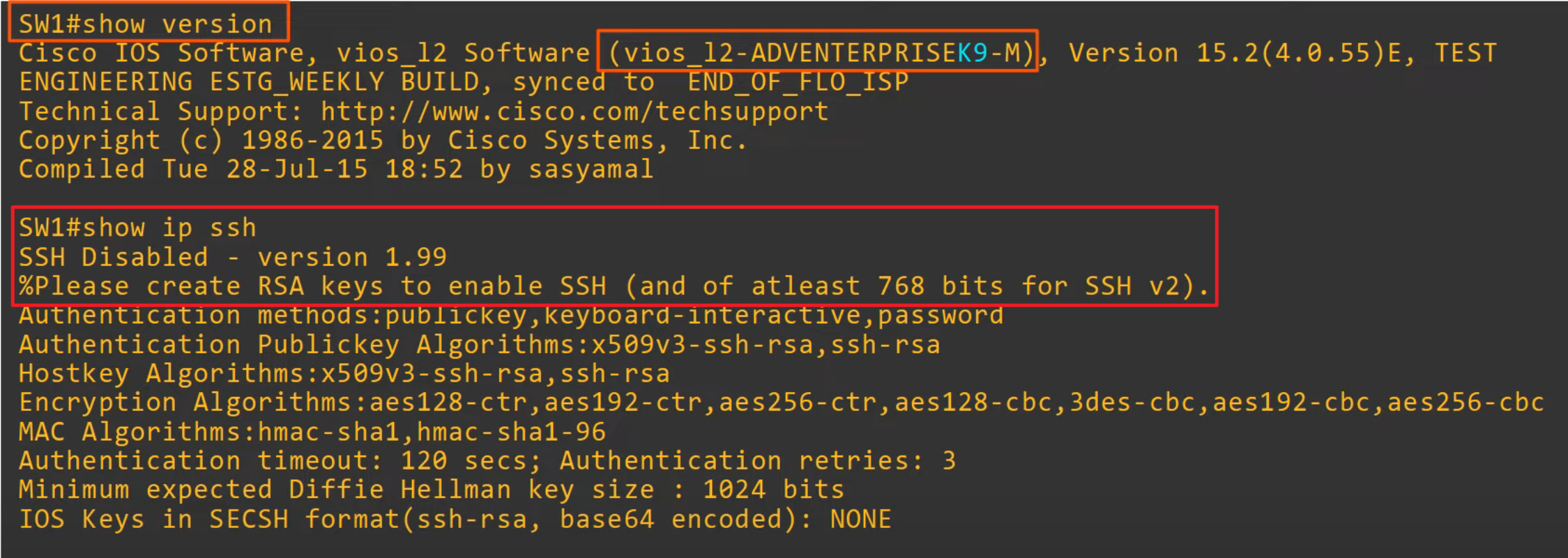Select the highlighted vios_l2-ADVENTERPRISEK9-M image name
Image resolution: width=1568 pixels, height=558 pixels.
click(817, 52)
